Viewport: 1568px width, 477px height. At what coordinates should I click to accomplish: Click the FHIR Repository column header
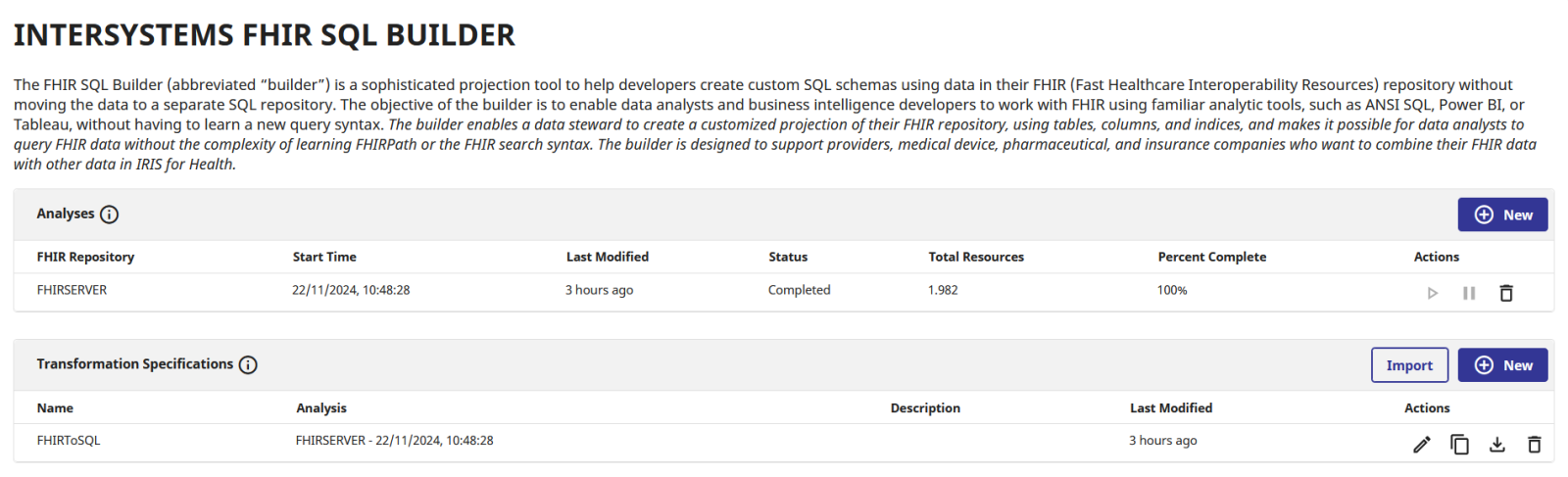[85, 257]
